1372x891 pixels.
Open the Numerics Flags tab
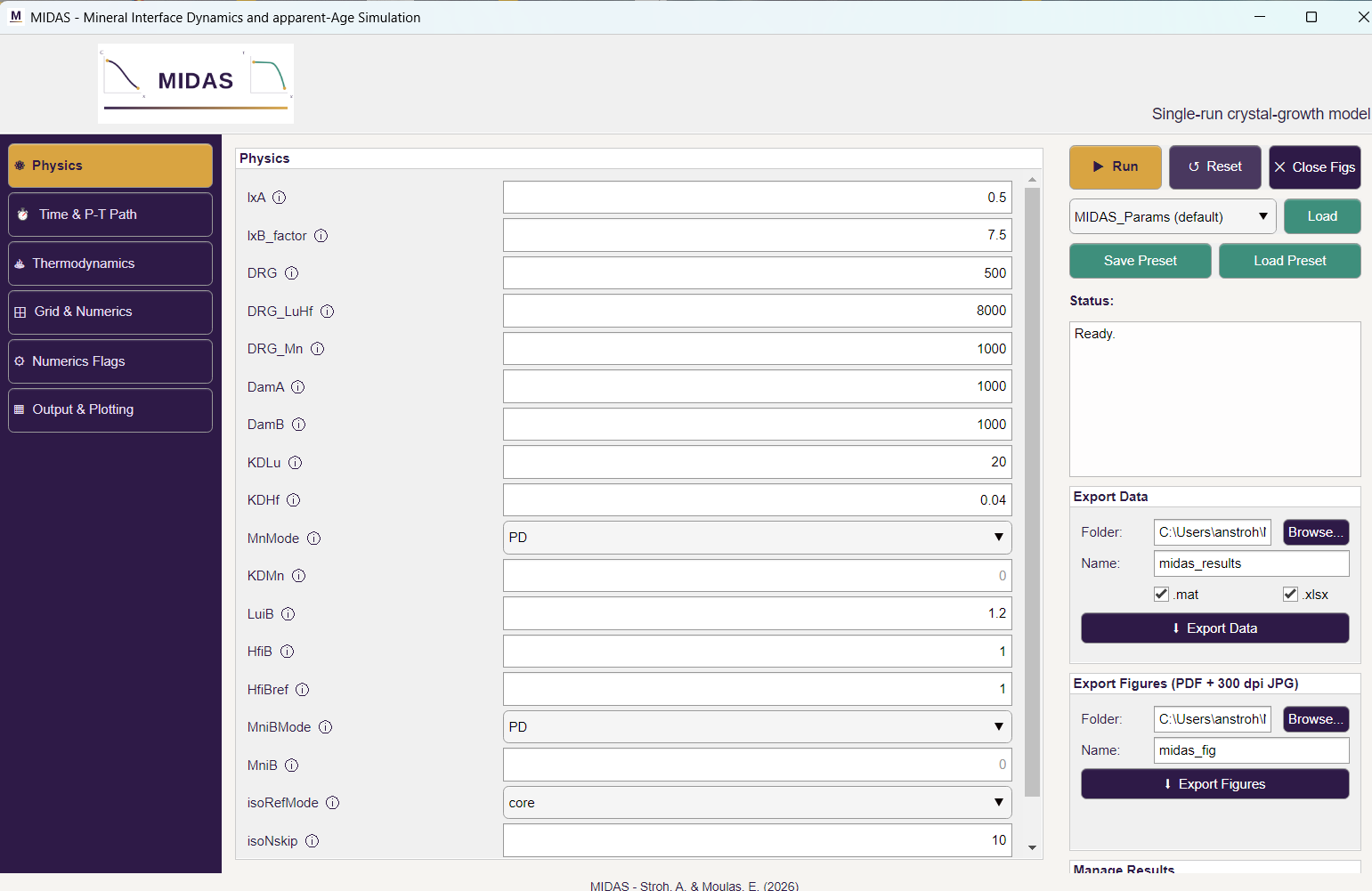tap(110, 361)
